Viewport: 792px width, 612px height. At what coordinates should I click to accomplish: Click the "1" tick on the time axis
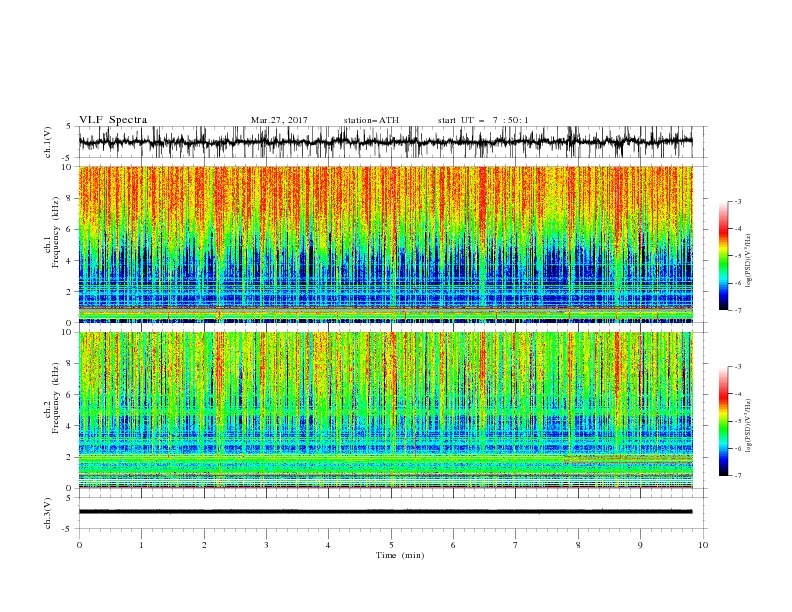(x=141, y=545)
